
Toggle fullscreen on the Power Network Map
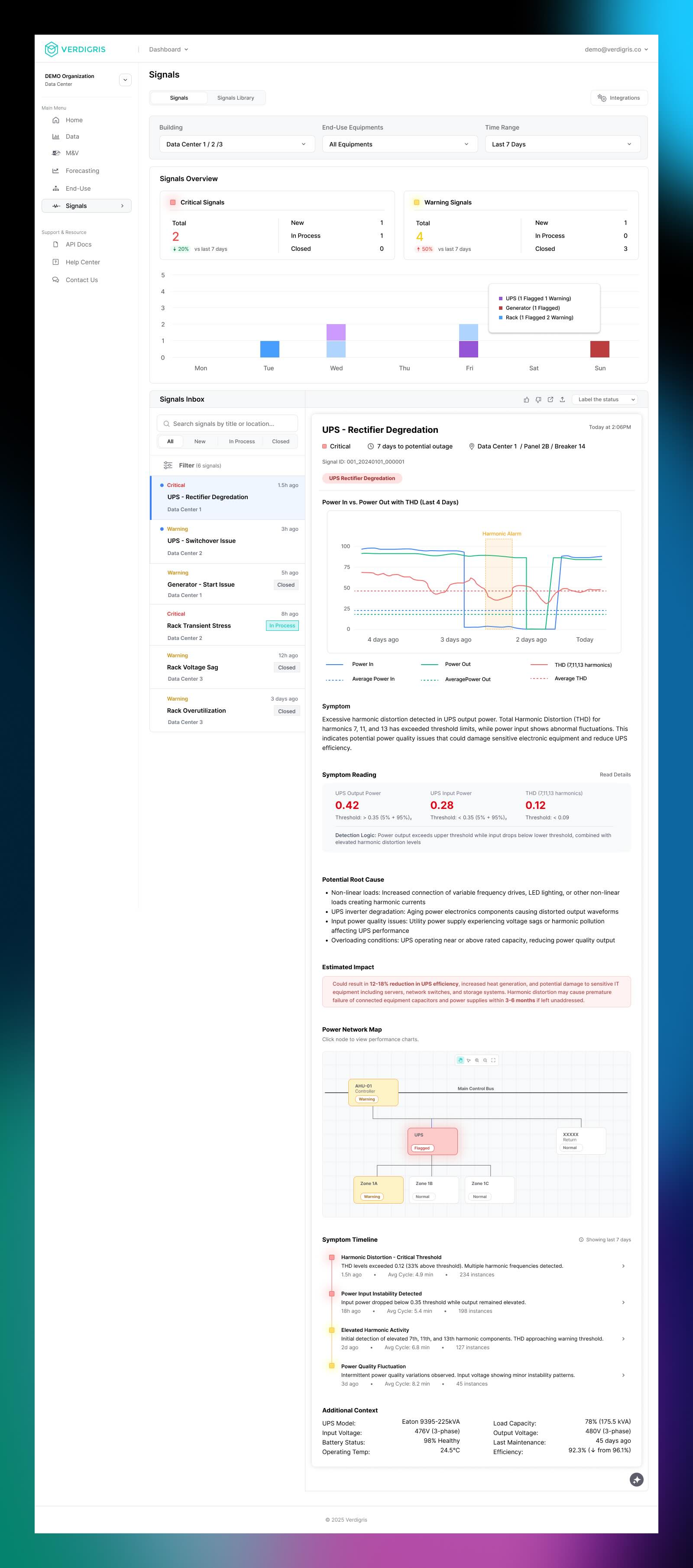(493, 1060)
